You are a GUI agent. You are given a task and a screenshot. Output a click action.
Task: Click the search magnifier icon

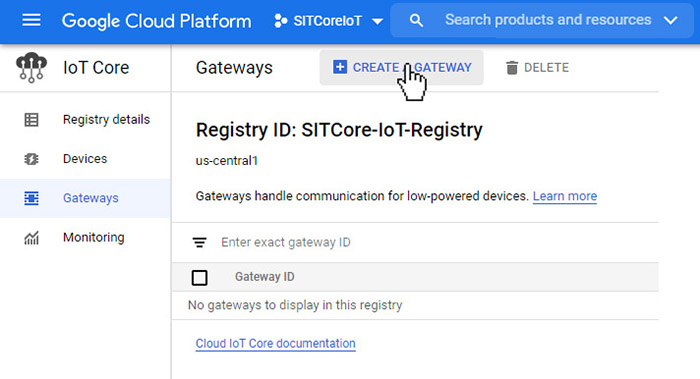(x=416, y=21)
